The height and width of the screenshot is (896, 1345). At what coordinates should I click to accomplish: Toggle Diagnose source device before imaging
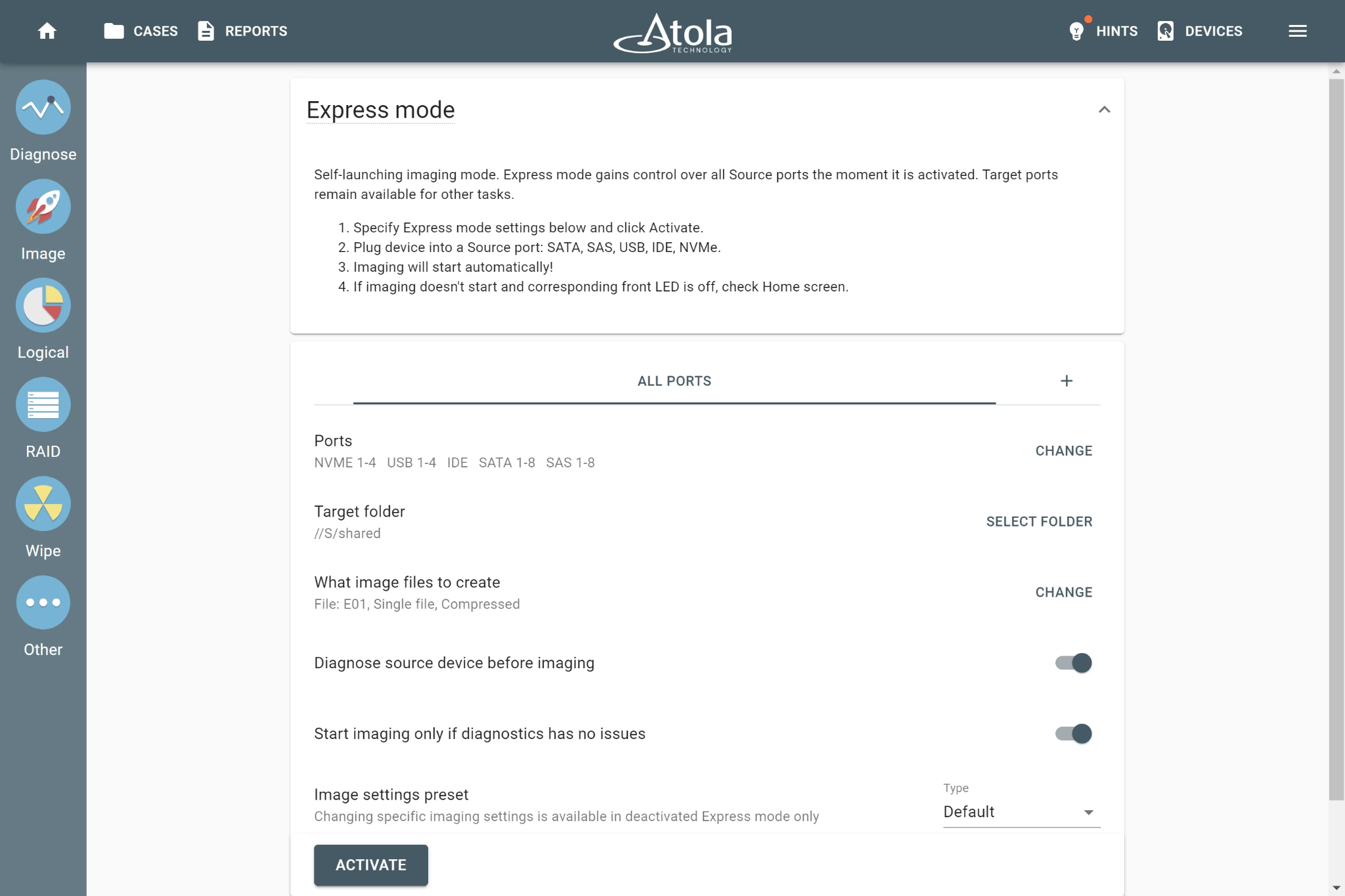[x=1073, y=663]
